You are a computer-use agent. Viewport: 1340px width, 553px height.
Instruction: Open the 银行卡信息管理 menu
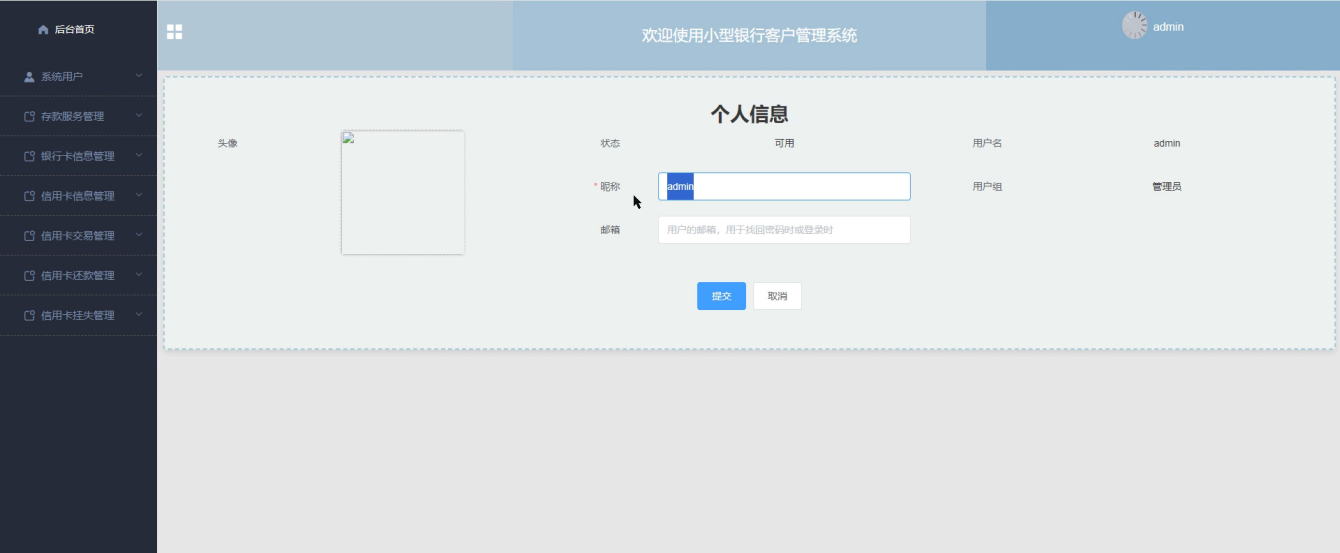click(78, 156)
